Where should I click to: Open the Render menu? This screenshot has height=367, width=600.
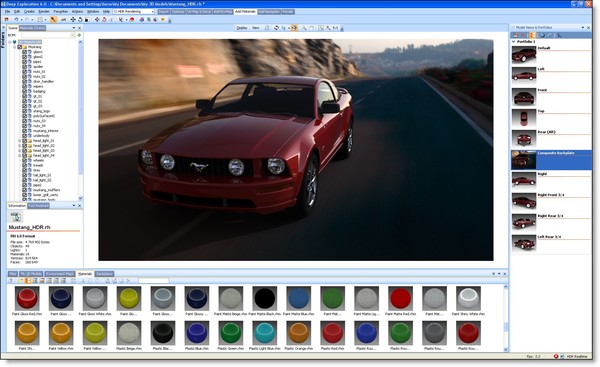(44, 12)
